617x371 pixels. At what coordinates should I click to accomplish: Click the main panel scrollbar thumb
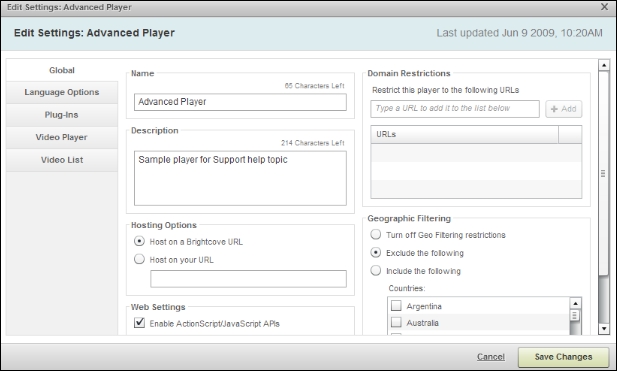point(604,173)
